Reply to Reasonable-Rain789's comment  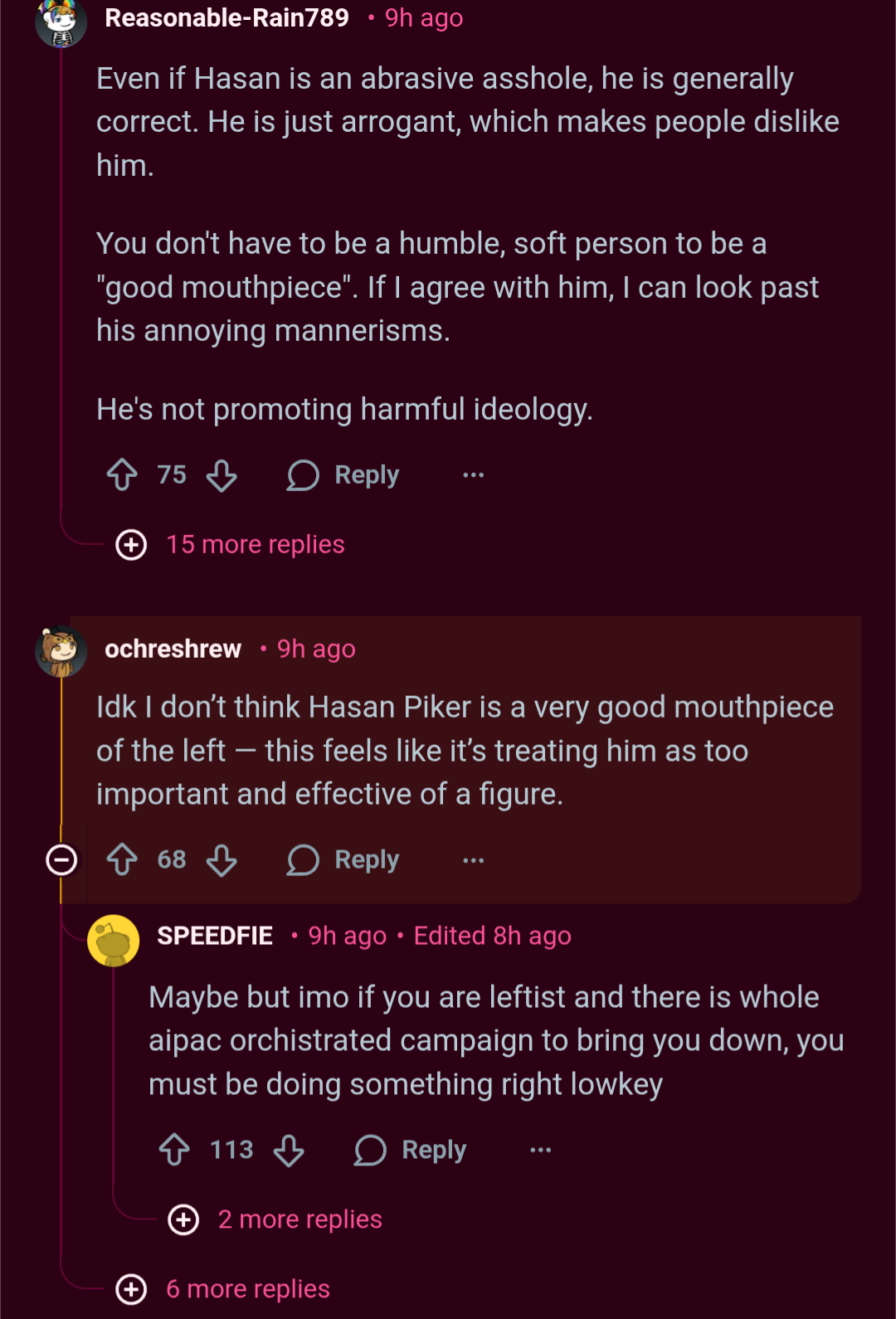pyautogui.click(x=343, y=475)
